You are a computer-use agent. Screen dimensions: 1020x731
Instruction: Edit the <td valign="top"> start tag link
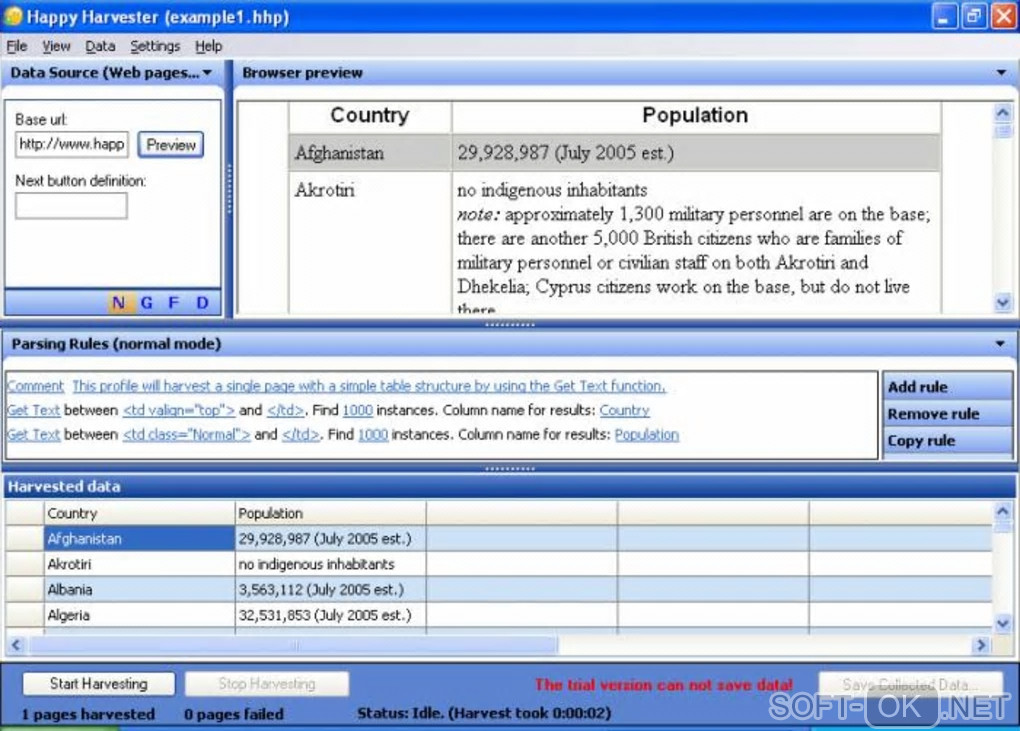tap(179, 410)
